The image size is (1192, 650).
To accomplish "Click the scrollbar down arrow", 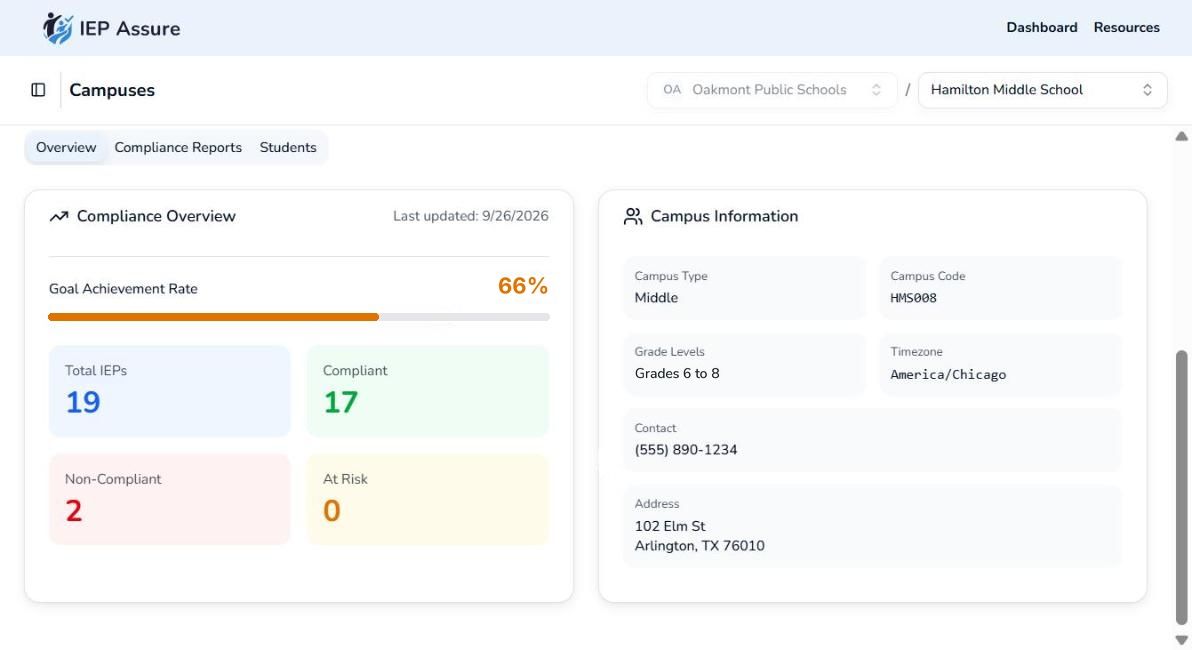I will (x=1181, y=640).
